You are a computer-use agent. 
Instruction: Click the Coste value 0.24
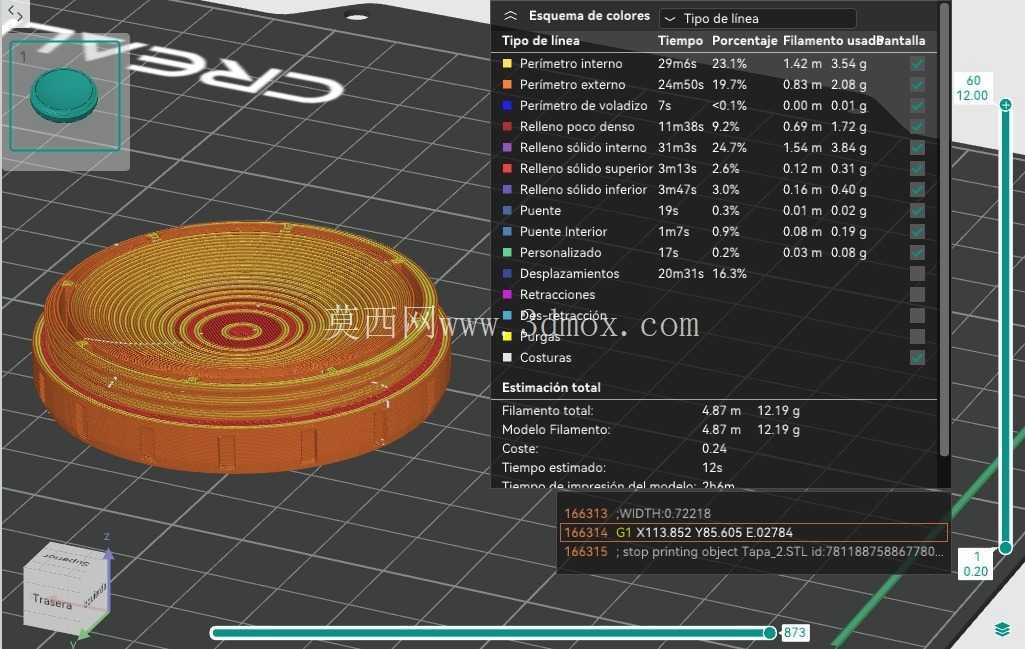(x=714, y=448)
